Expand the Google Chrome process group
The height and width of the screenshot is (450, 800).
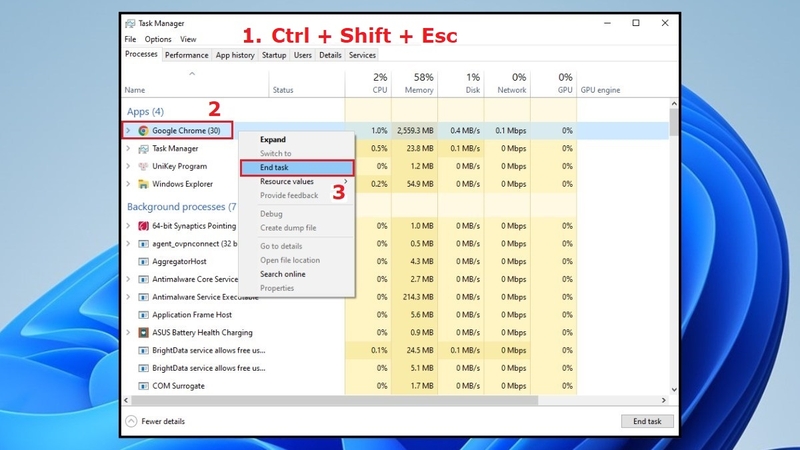128,131
